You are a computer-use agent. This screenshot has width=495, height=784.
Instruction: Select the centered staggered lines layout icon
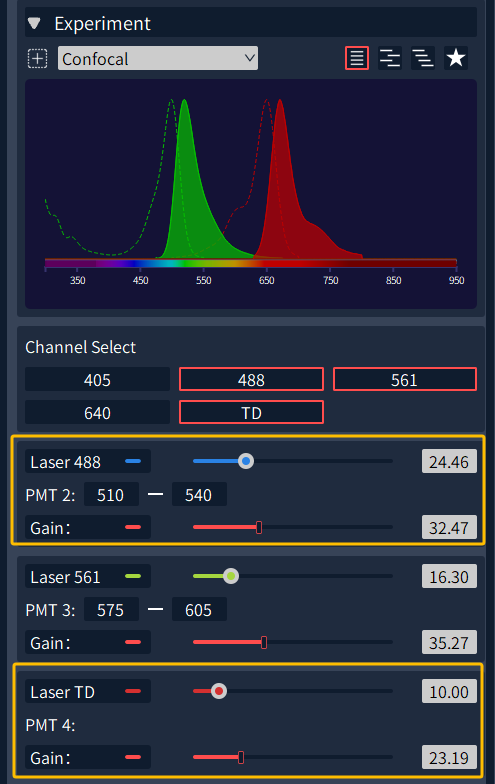tap(390, 58)
